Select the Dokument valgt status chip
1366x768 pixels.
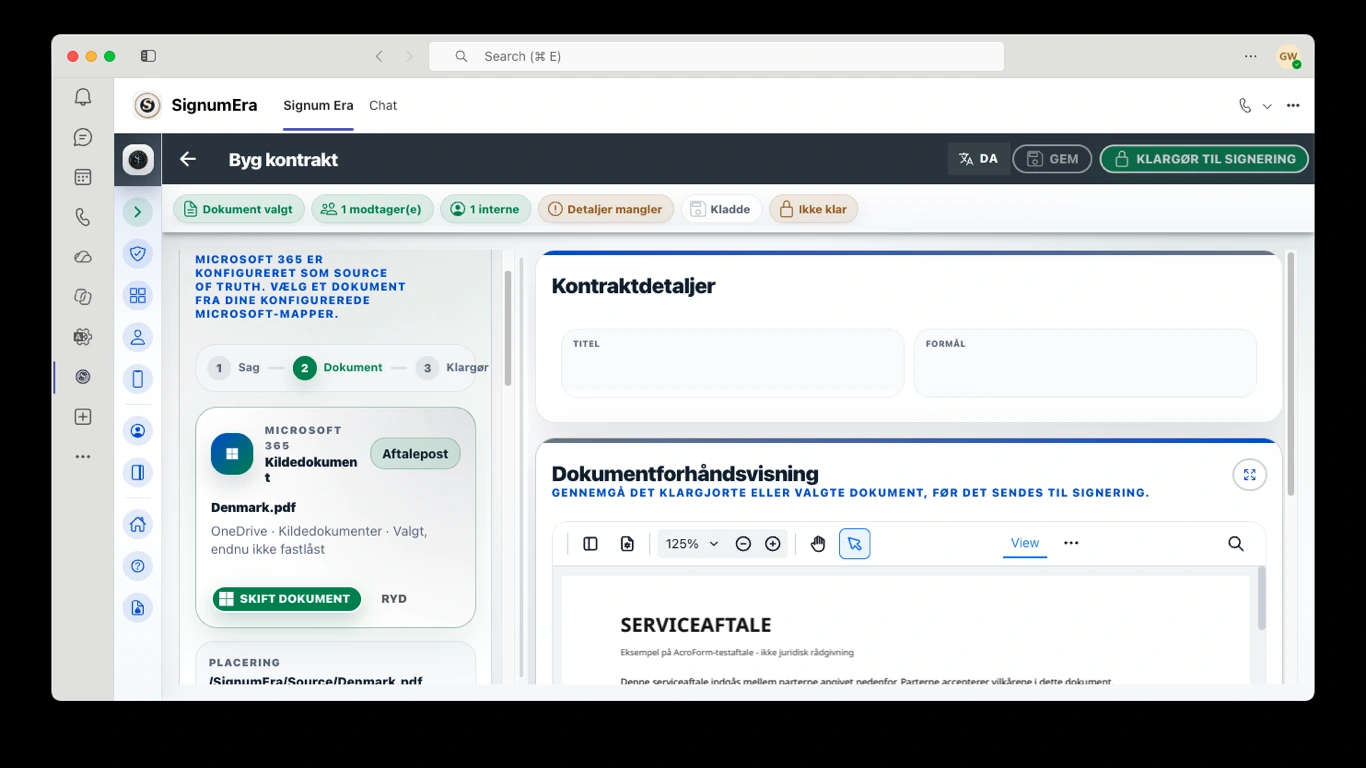pos(238,209)
